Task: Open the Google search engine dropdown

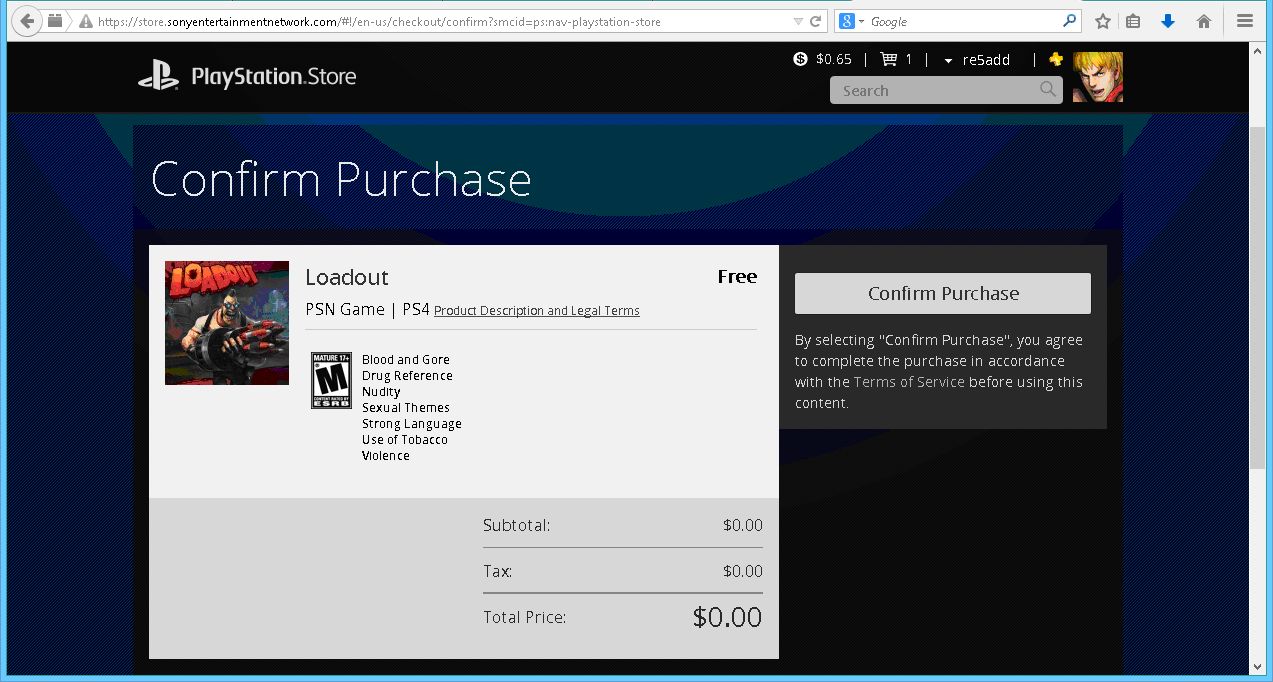Action: 852,21
